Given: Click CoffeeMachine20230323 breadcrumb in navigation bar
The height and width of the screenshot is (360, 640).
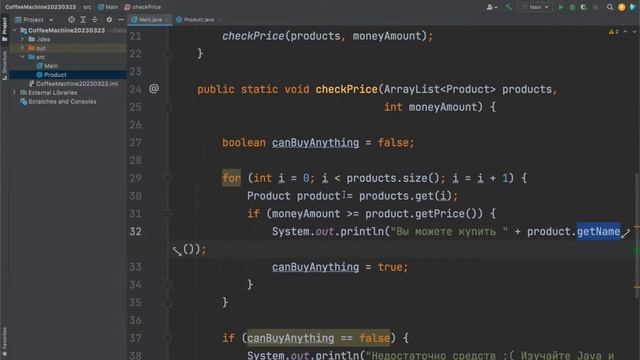Looking at the screenshot, I should coord(40,7).
